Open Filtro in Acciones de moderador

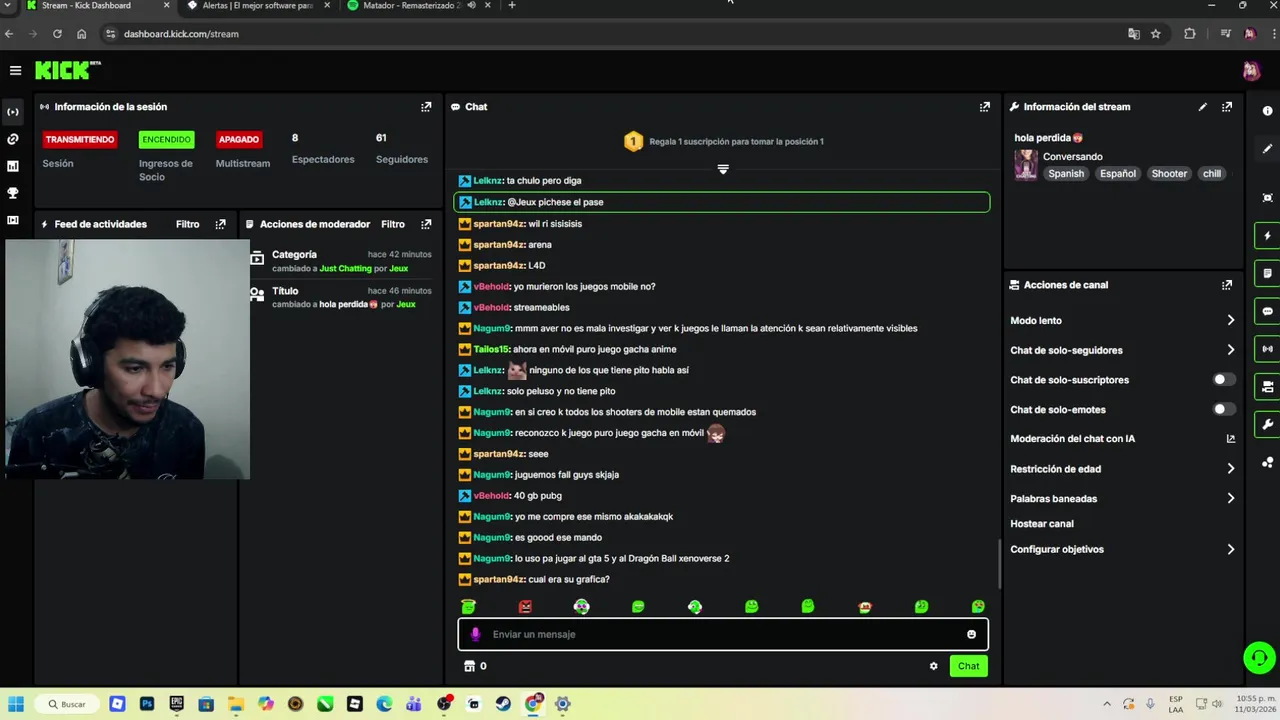click(x=392, y=224)
